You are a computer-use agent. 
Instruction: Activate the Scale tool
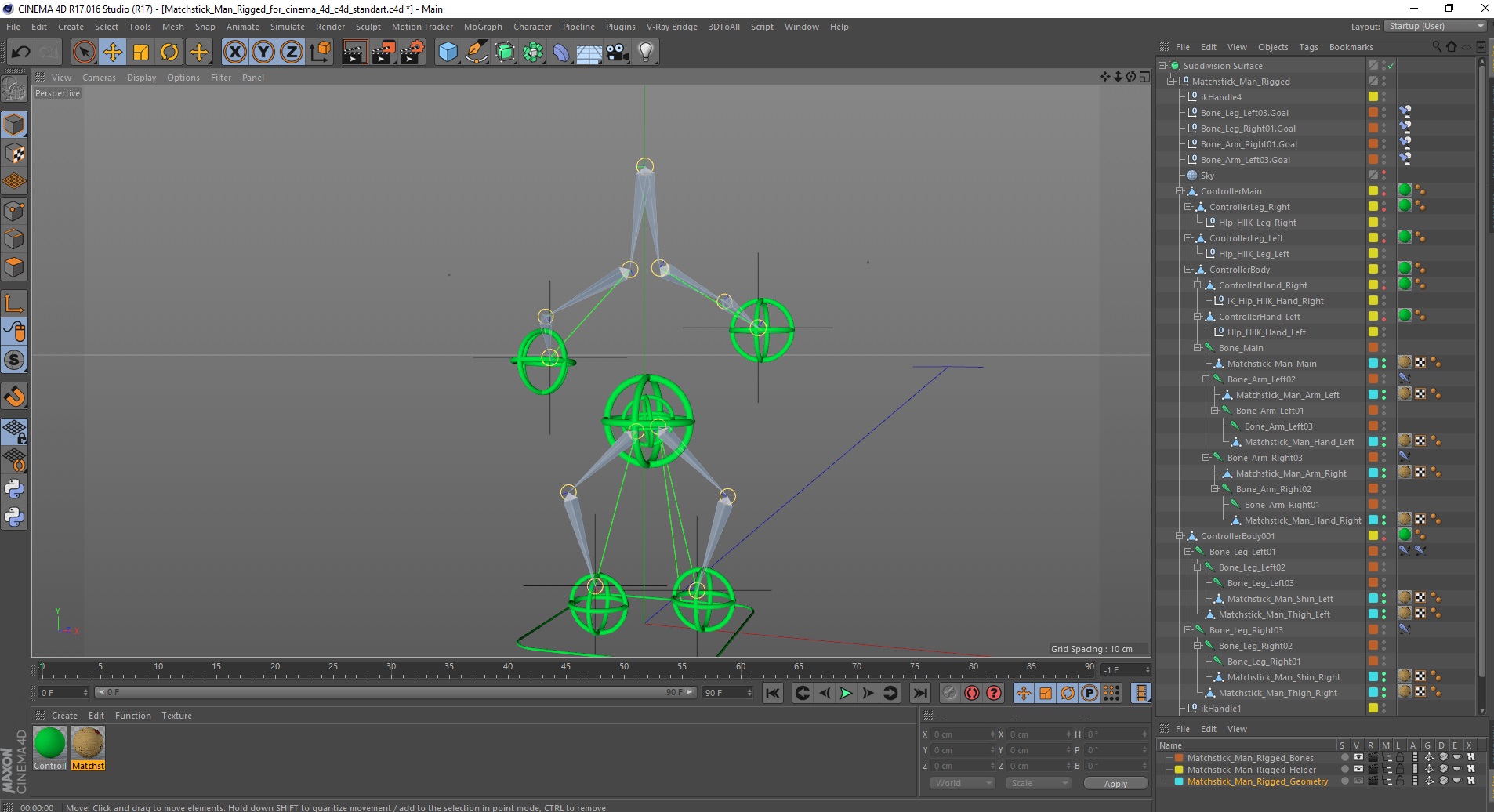point(141,52)
